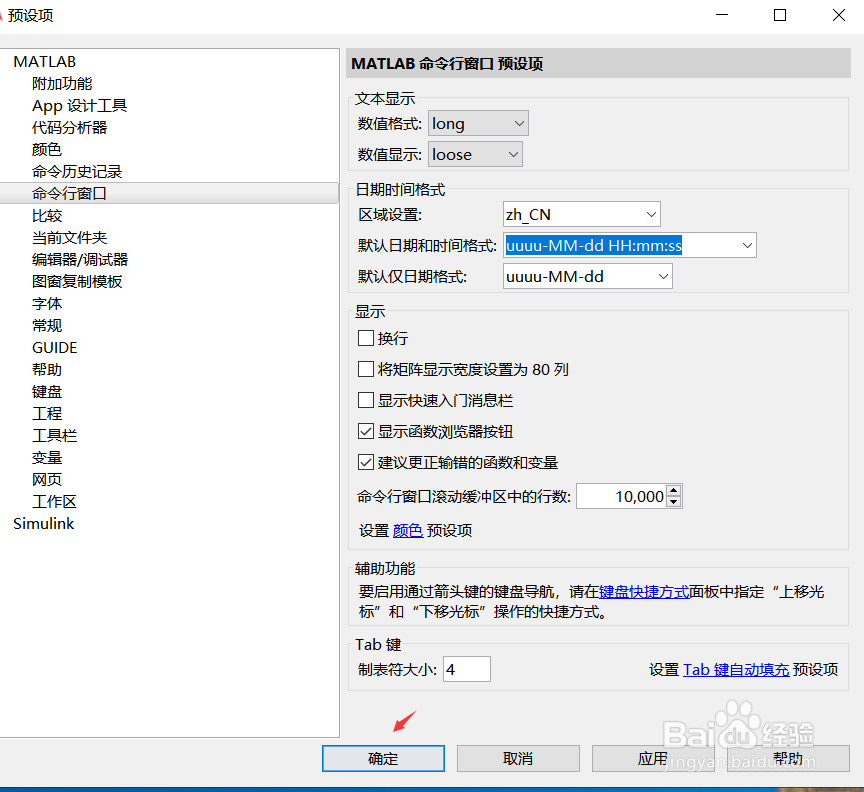
Task: Select MATLAB root in preferences tree
Action: click(x=44, y=62)
